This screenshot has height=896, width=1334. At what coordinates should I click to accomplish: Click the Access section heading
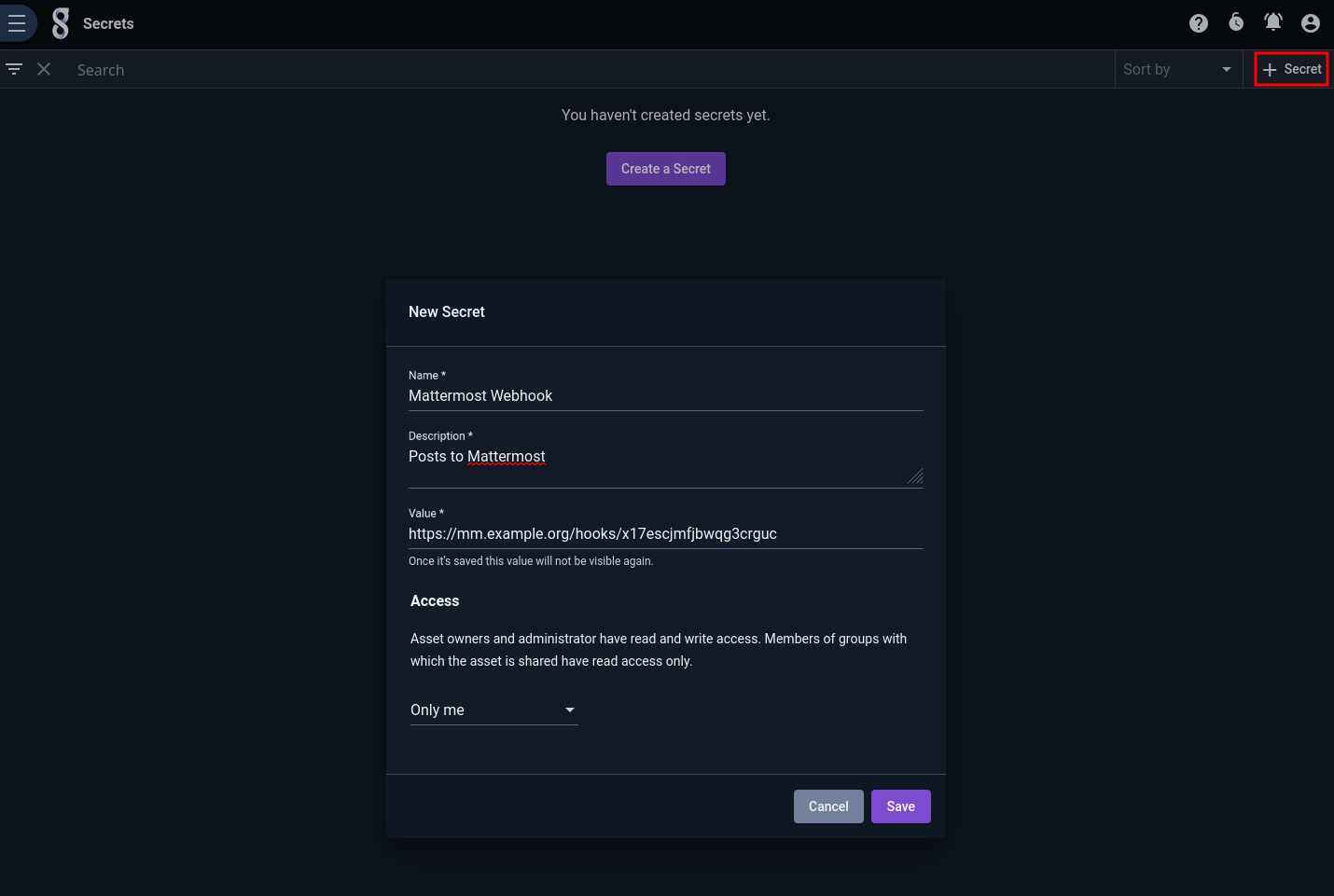[435, 601]
